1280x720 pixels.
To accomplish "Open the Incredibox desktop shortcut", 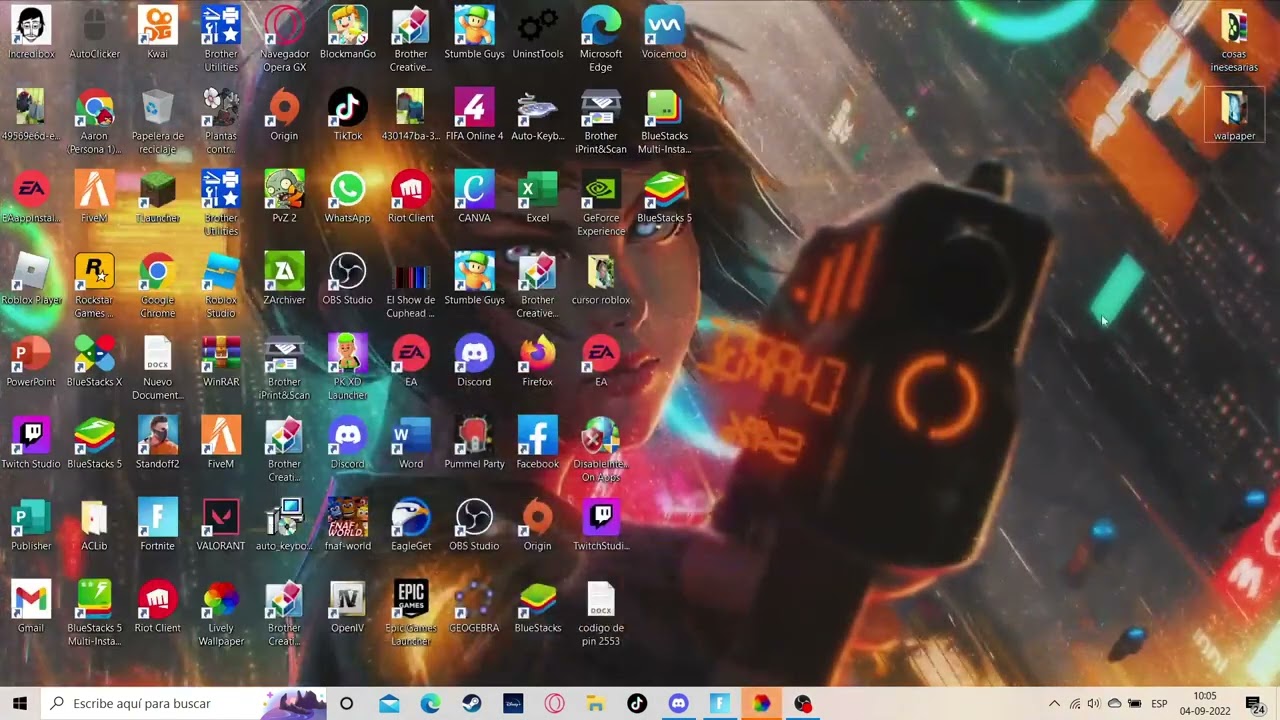I will [31, 33].
